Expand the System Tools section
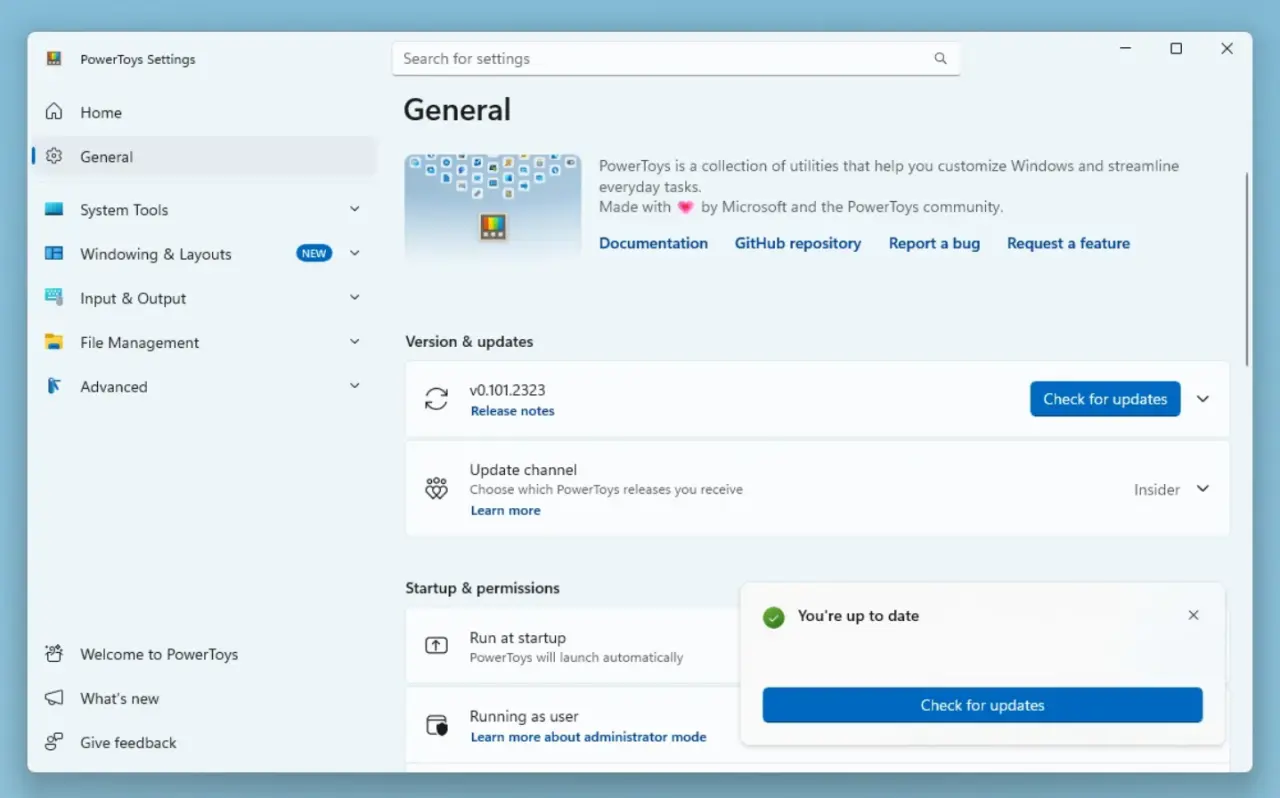The height and width of the screenshot is (798, 1280). coord(354,209)
